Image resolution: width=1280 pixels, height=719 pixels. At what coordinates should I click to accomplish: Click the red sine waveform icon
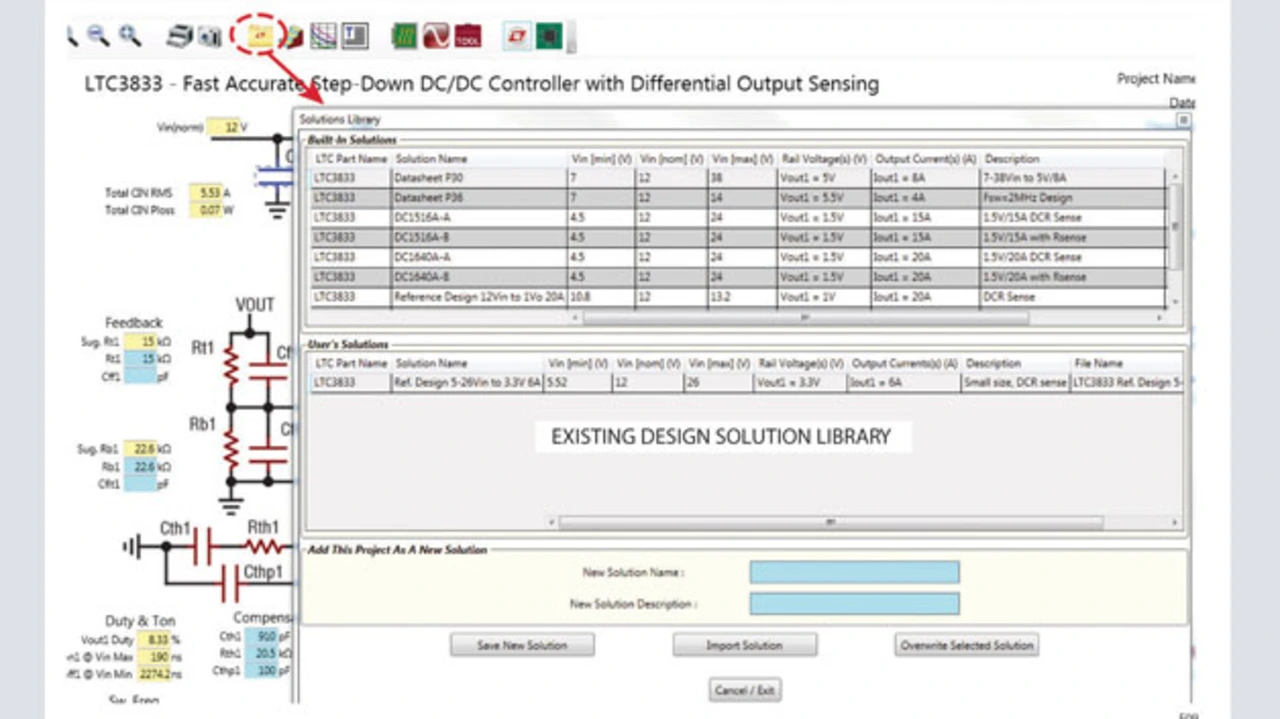point(436,37)
